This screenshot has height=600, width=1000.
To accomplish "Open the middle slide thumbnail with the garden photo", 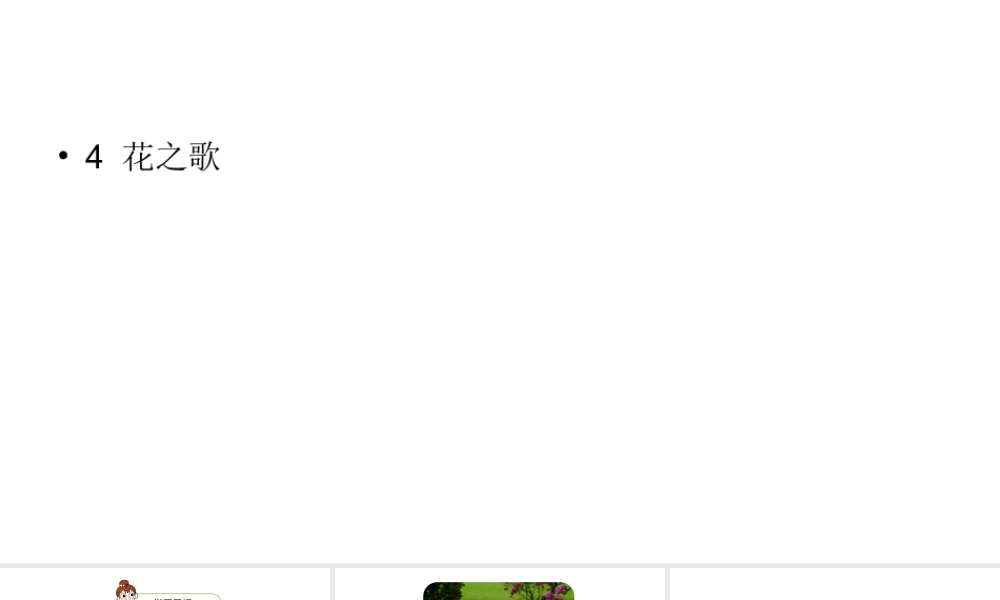I will point(499,584).
